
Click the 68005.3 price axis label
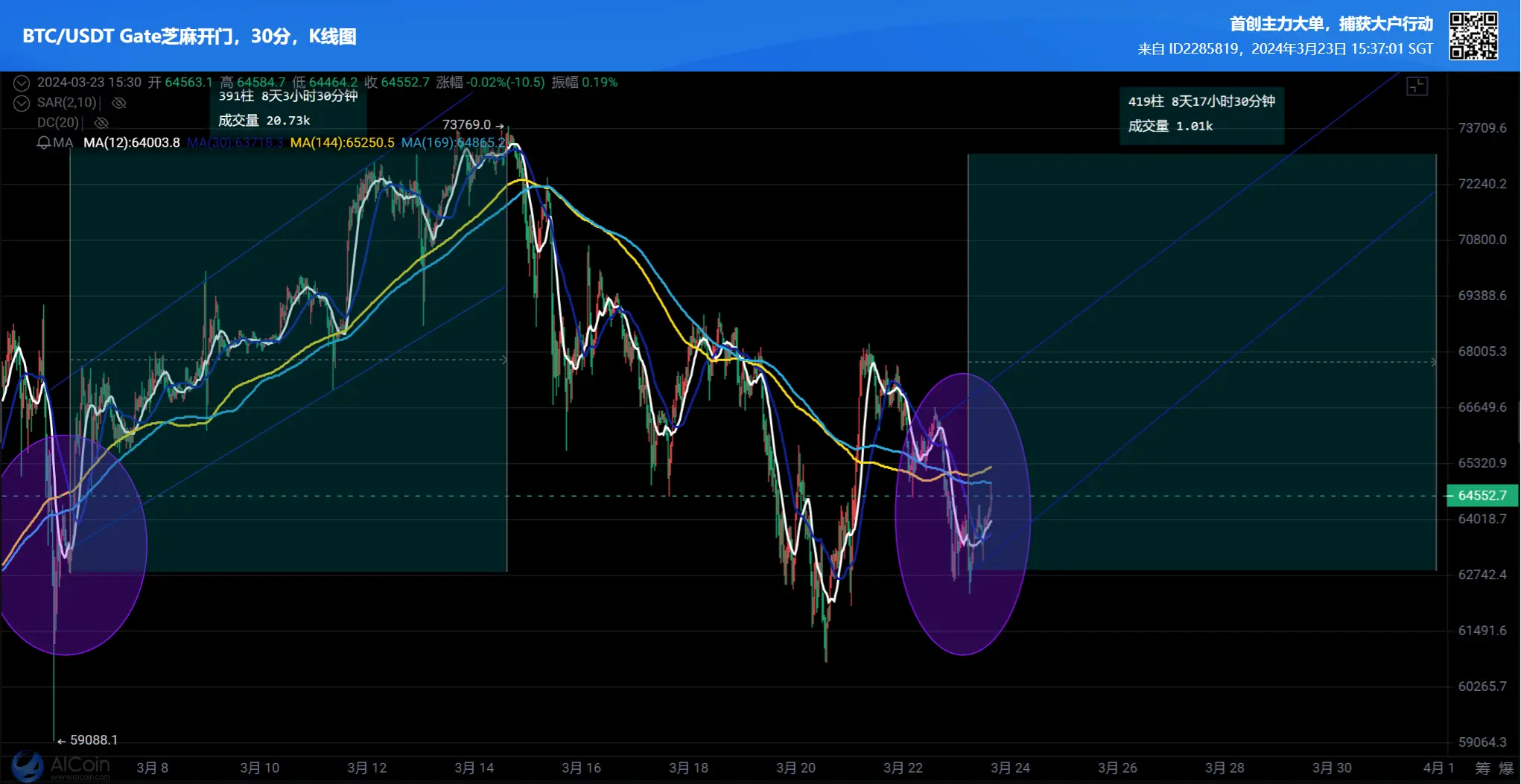[1482, 351]
